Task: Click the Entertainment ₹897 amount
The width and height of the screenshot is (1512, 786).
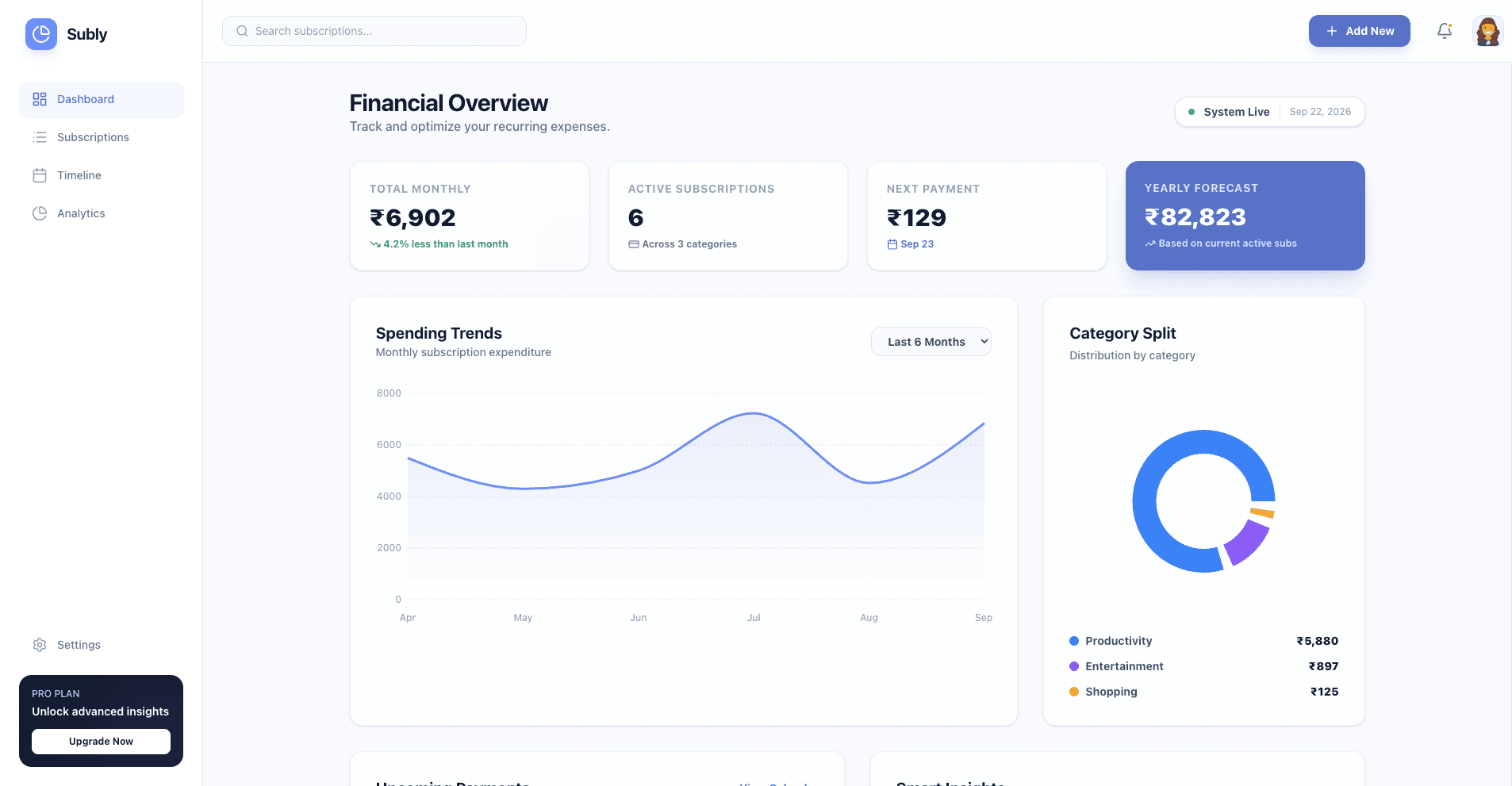Action: (1323, 666)
